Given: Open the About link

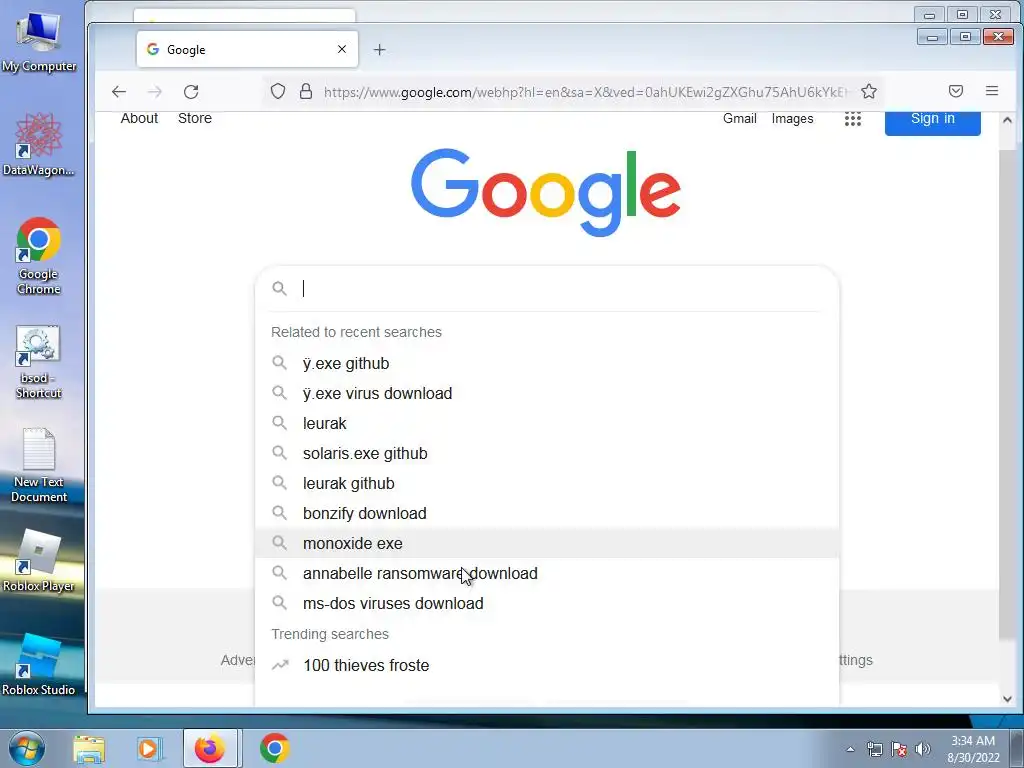Looking at the screenshot, I should (139, 118).
